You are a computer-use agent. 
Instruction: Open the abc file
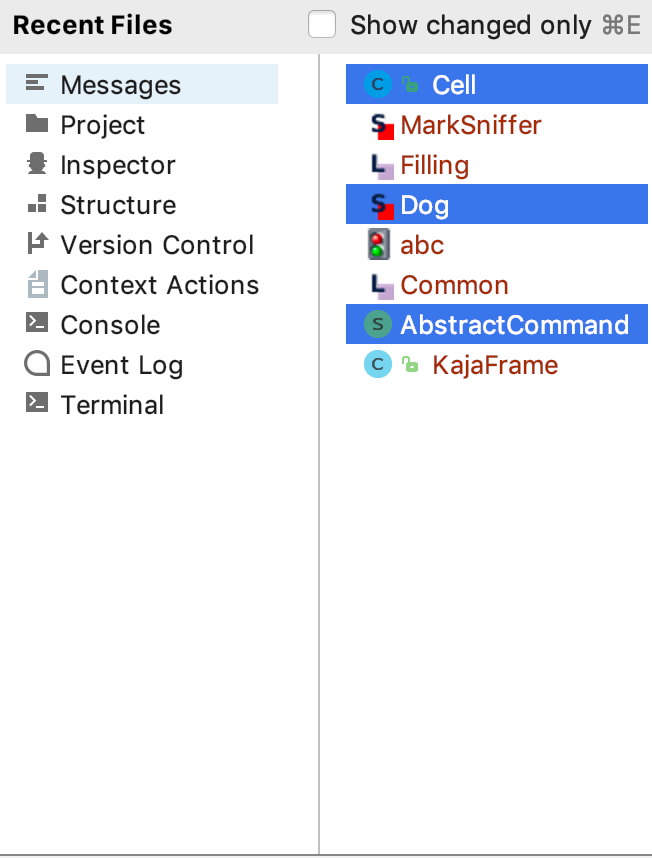click(422, 245)
